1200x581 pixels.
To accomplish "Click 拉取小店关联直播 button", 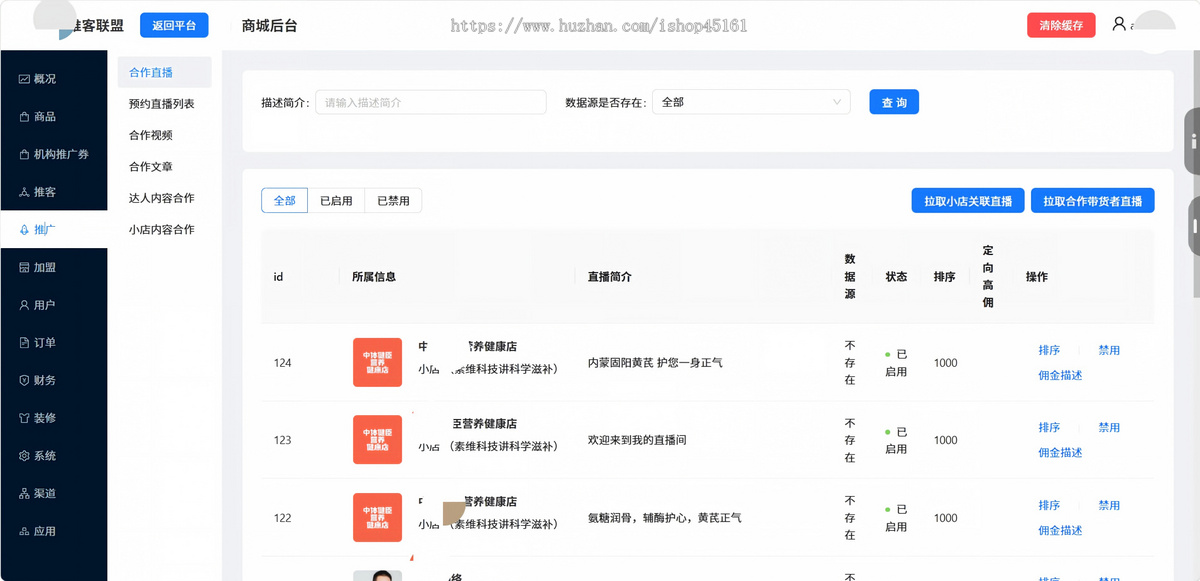I will tap(967, 201).
